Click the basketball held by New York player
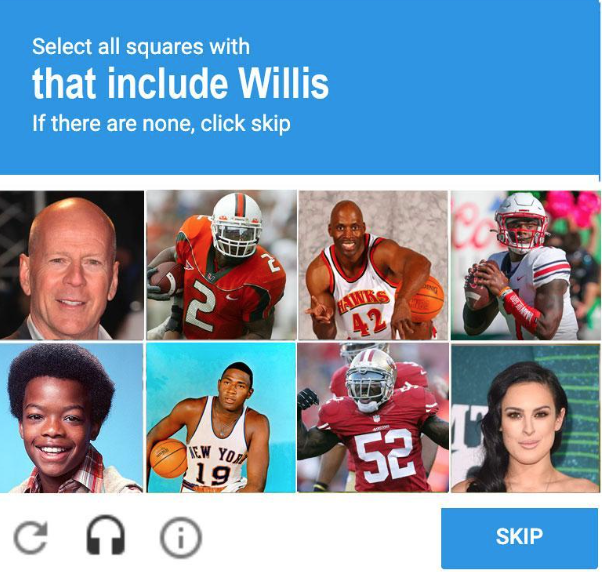Screen dimensions: 602x572 pyautogui.click(x=168, y=458)
